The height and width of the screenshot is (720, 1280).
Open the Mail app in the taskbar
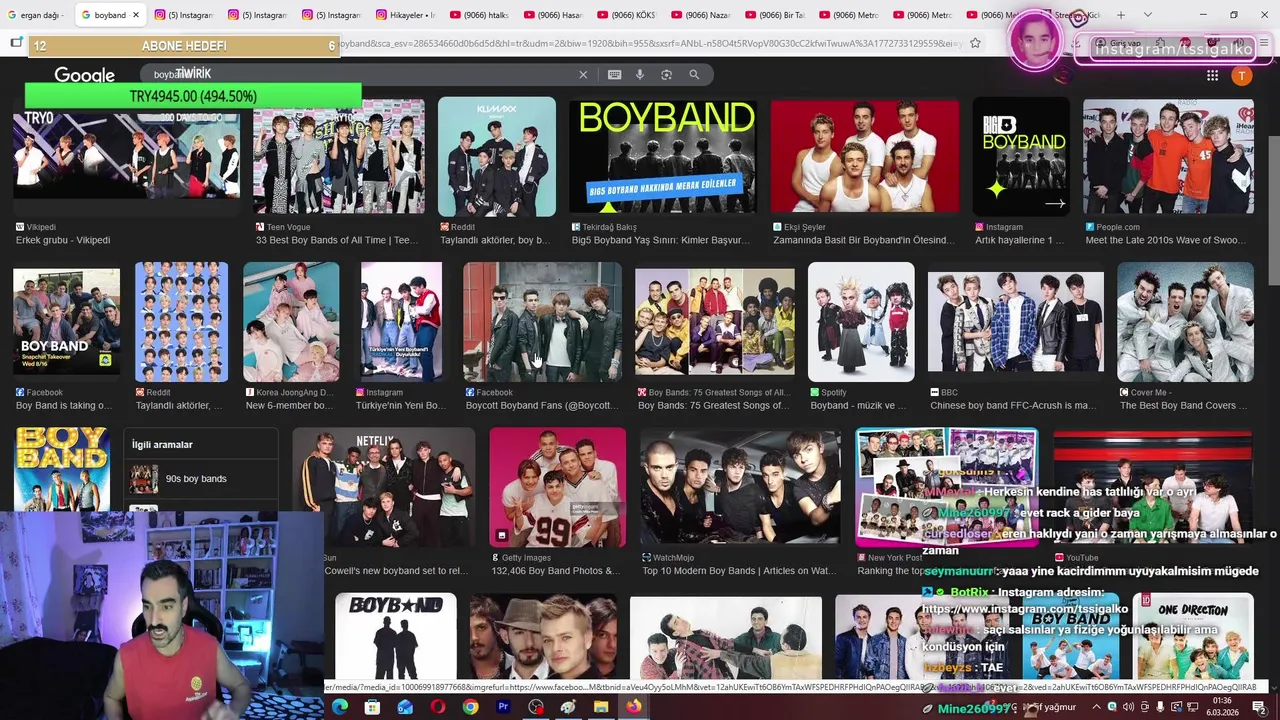click(x=405, y=707)
